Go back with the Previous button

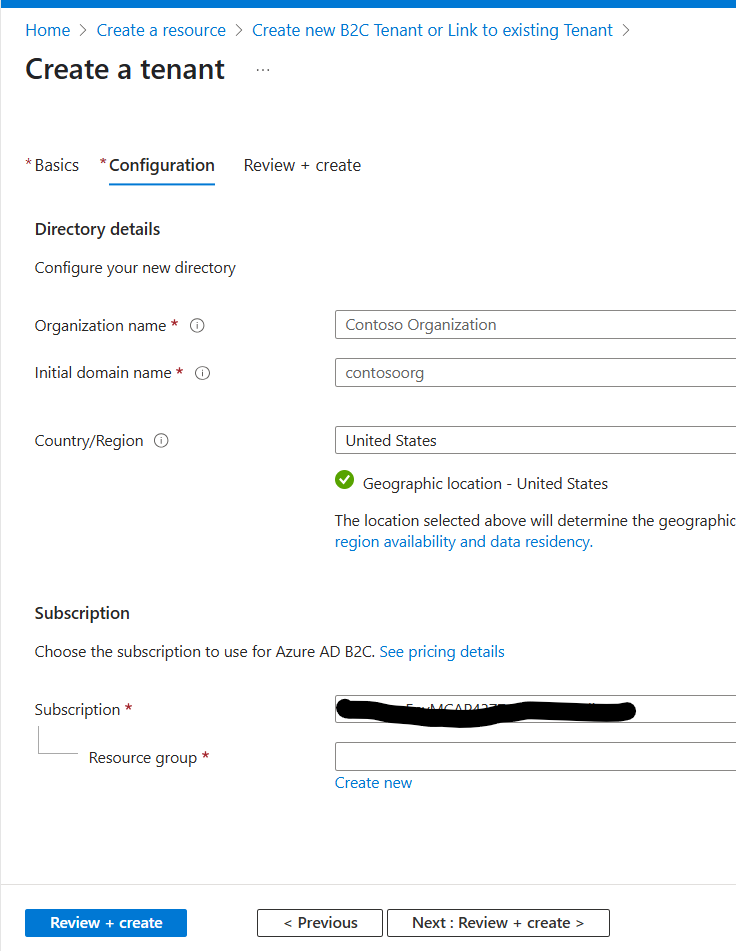pos(320,922)
